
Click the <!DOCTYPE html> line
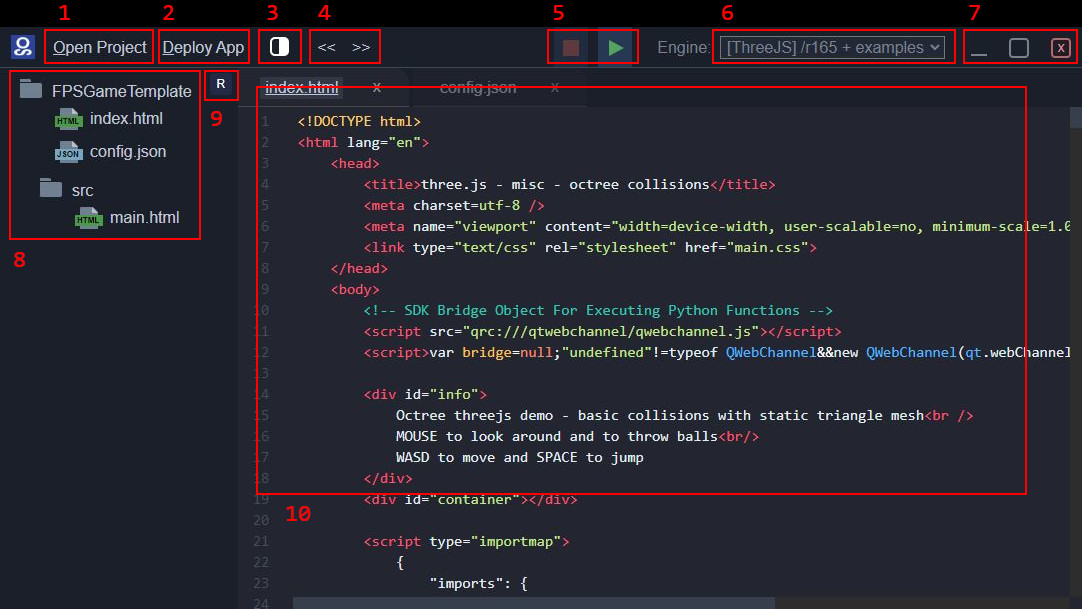pyautogui.click(x=359, y=121)
